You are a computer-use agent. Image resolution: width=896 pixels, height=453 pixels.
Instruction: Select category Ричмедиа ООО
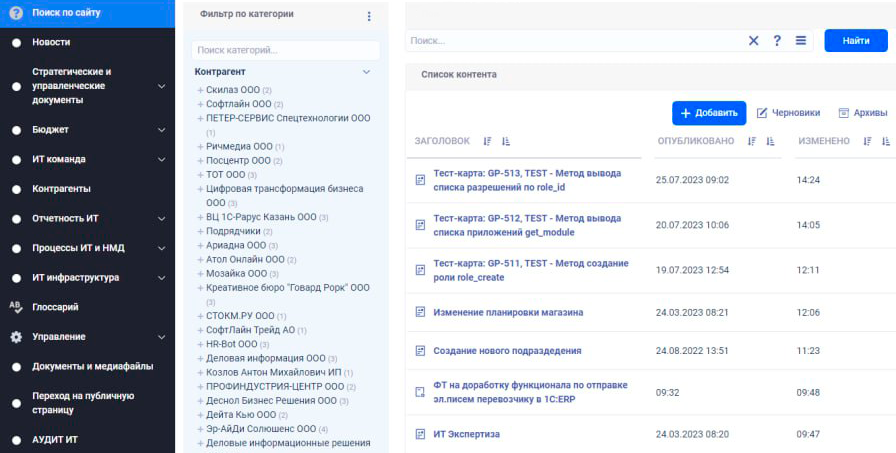239,146
